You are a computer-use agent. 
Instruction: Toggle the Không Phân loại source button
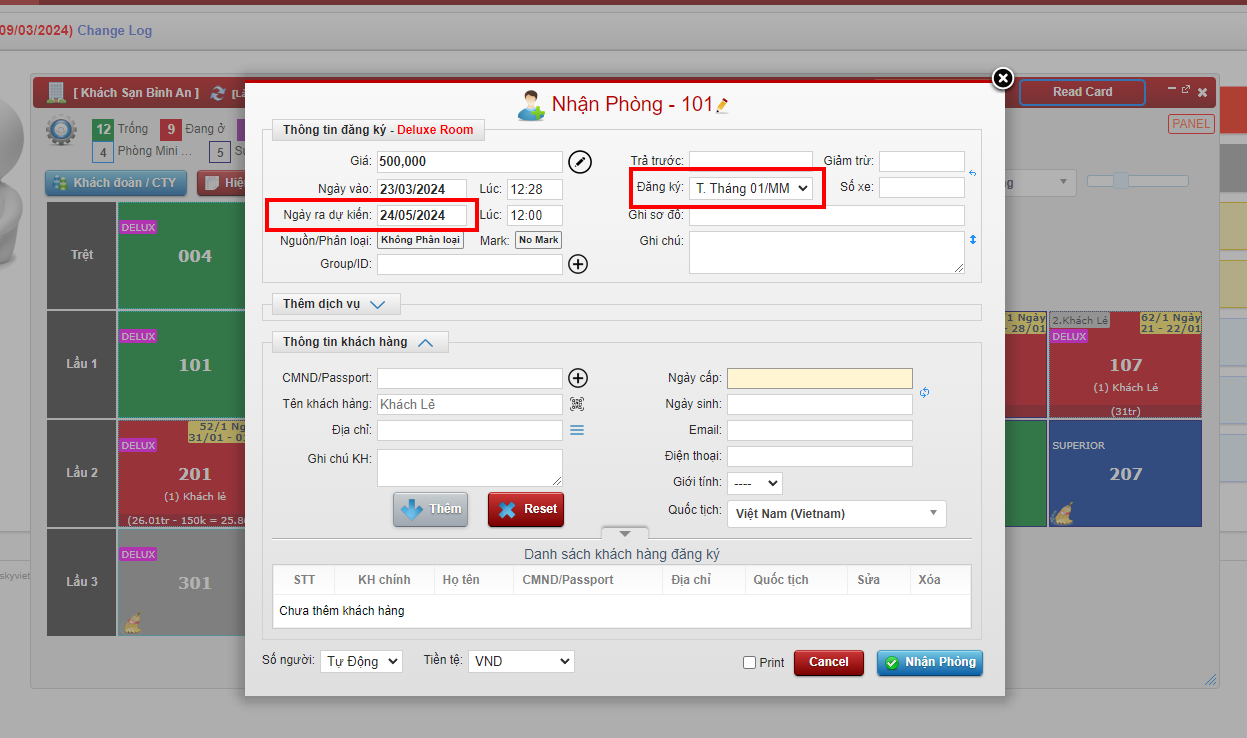tap(420, 240)
